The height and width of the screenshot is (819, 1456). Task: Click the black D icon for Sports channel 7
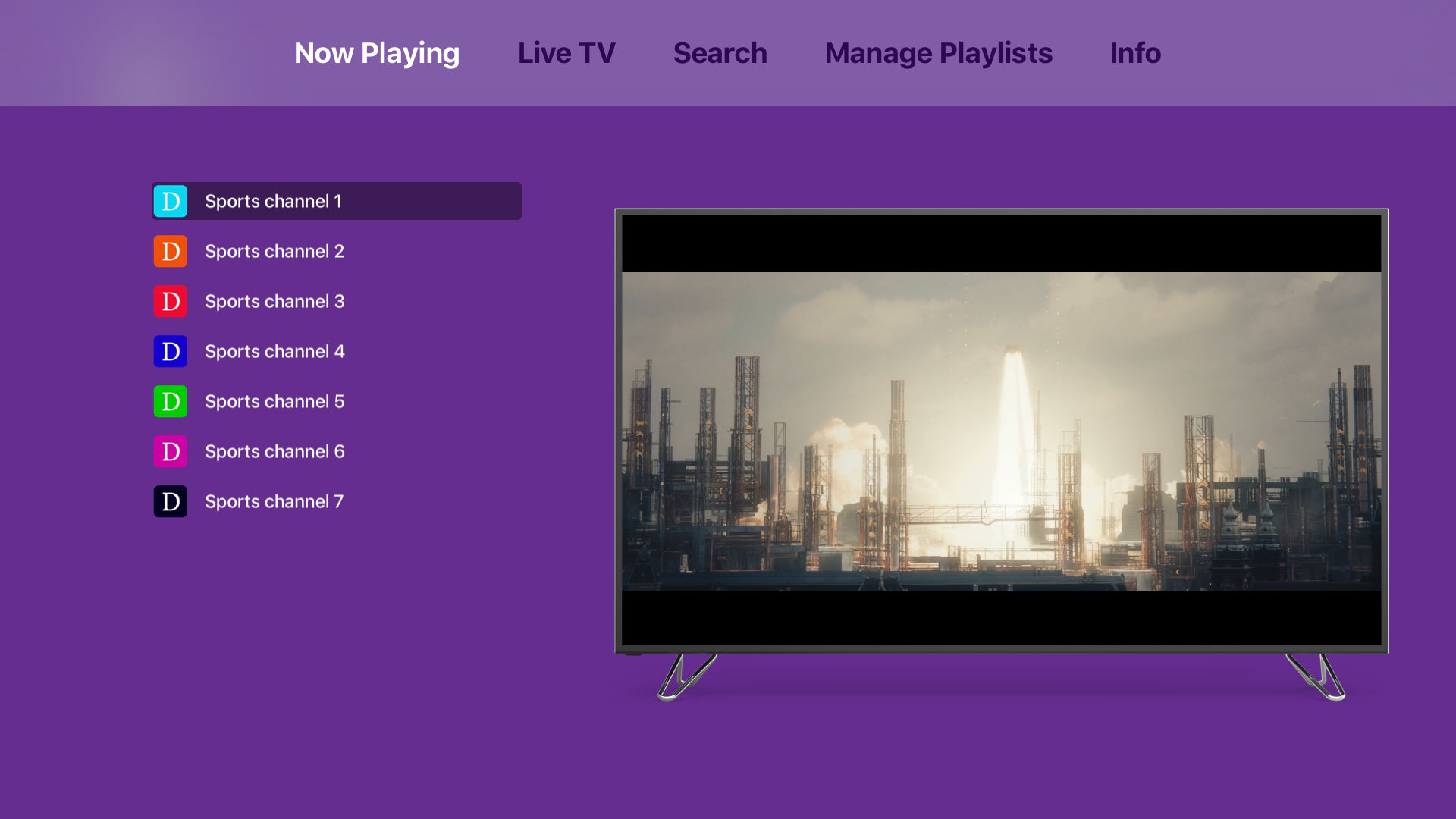point(171,501)
